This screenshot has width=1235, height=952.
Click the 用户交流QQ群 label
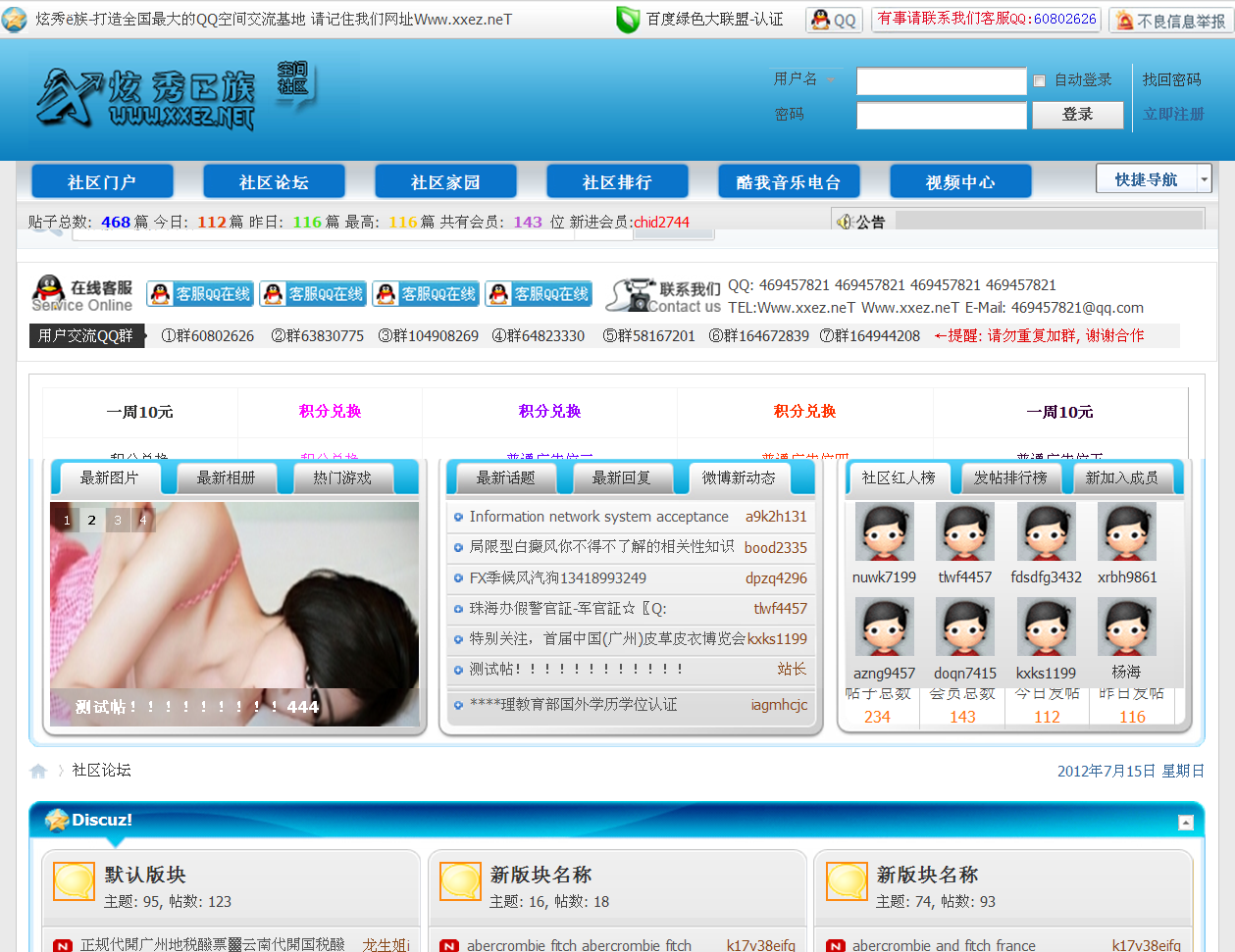(x=85, y=335)
